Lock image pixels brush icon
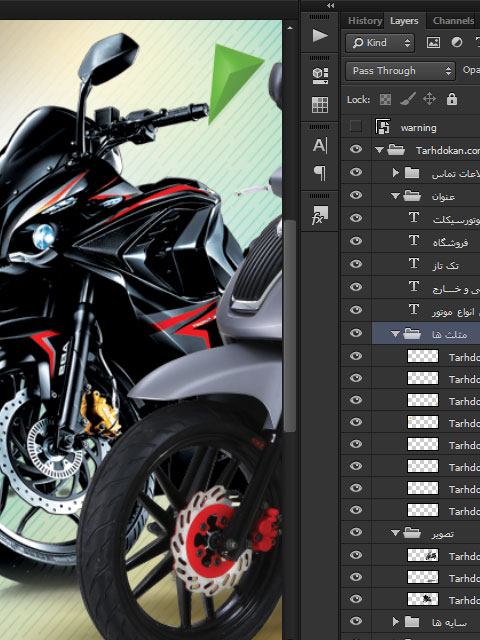480x640 pixels. pos(408,99)
